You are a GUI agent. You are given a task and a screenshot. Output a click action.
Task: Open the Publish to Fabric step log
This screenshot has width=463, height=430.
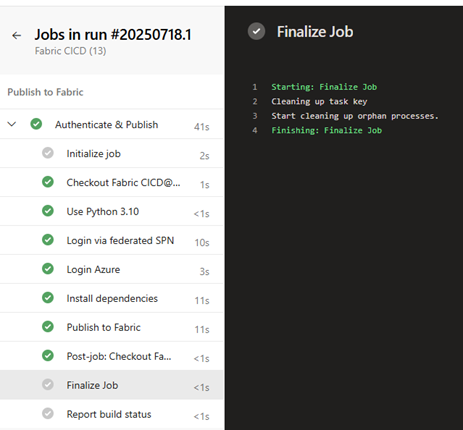[x=111, y=327]
